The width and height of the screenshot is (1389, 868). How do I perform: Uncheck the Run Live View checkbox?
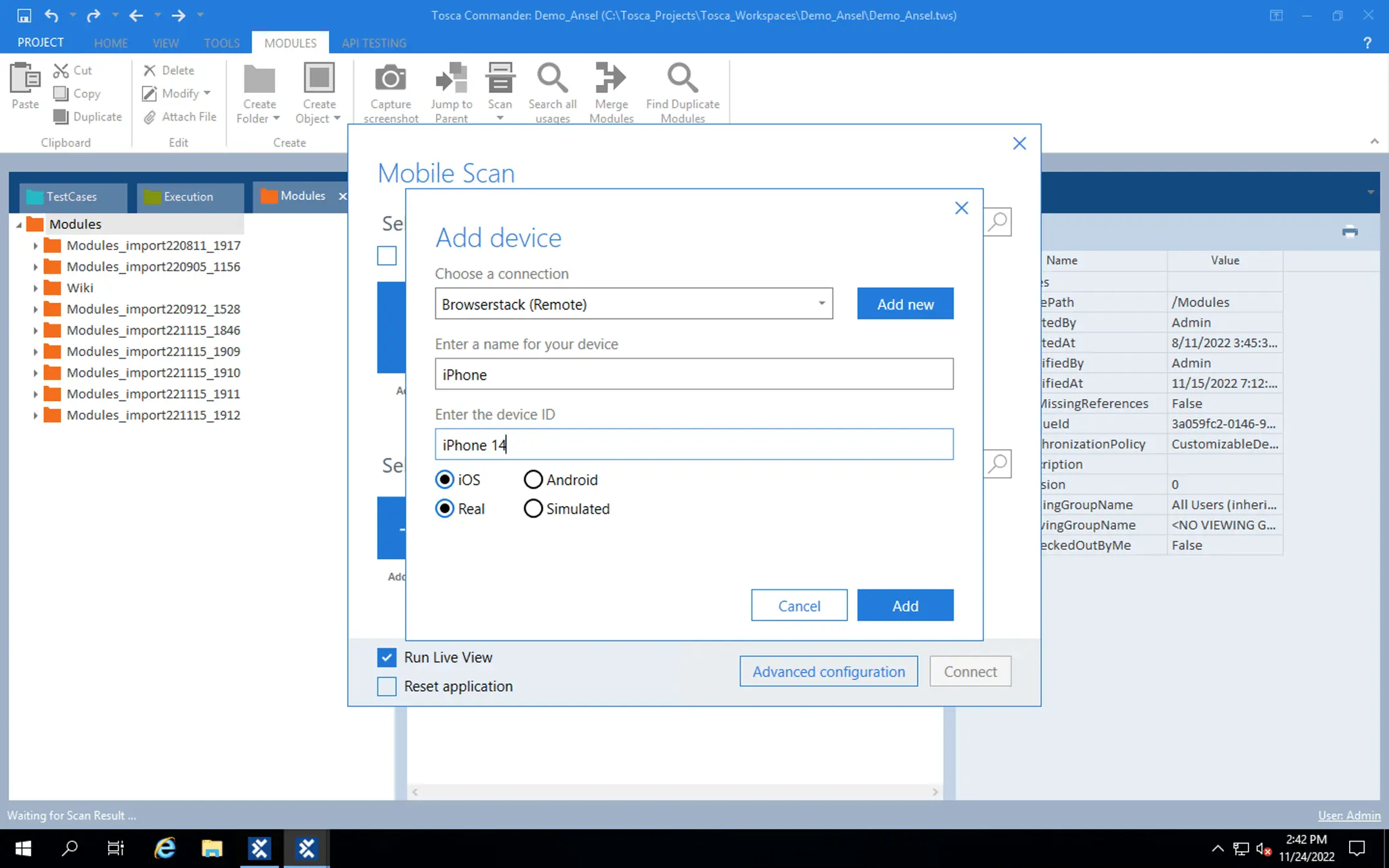(387, 657)
